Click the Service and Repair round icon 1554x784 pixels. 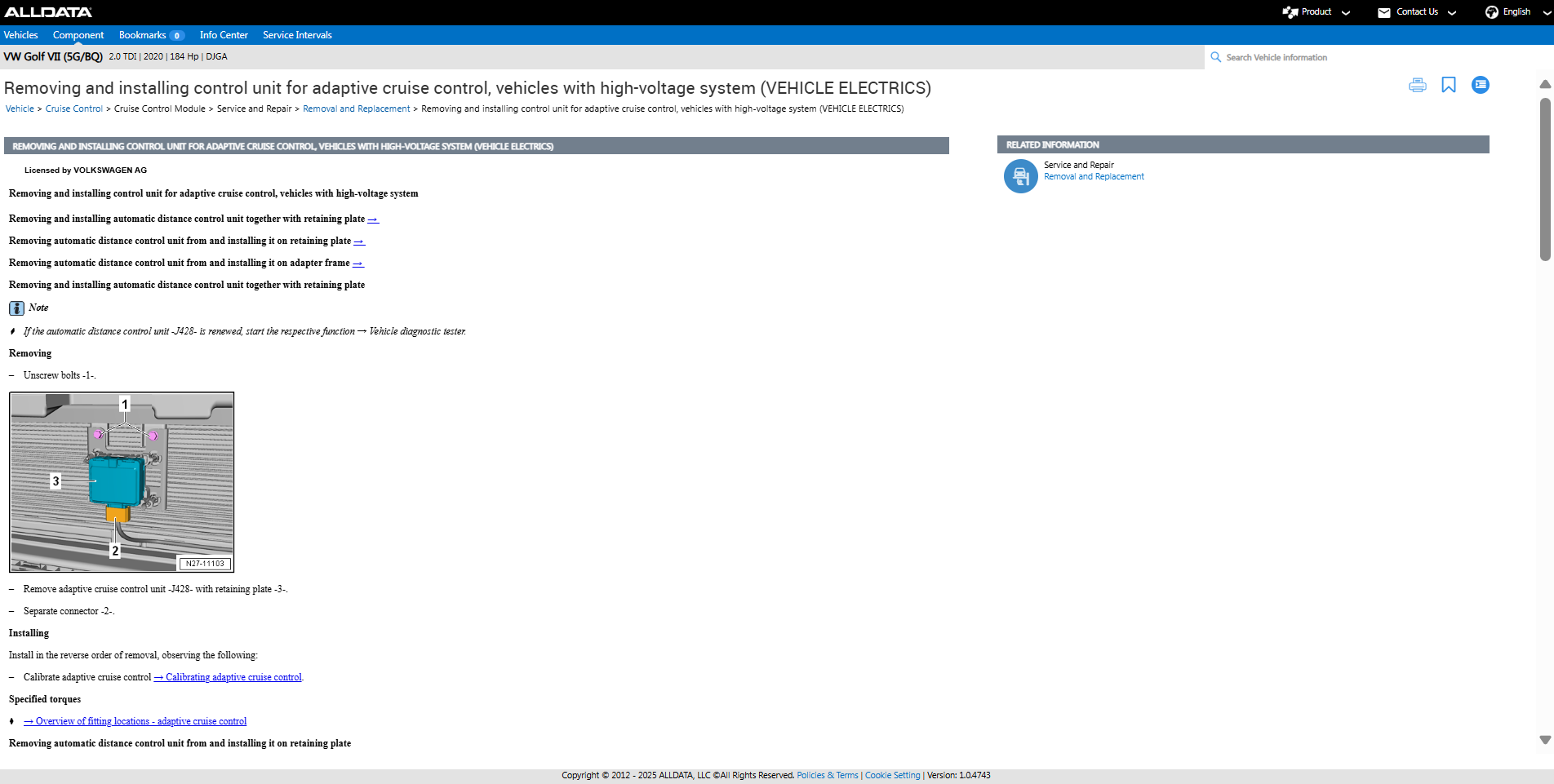1020,176
